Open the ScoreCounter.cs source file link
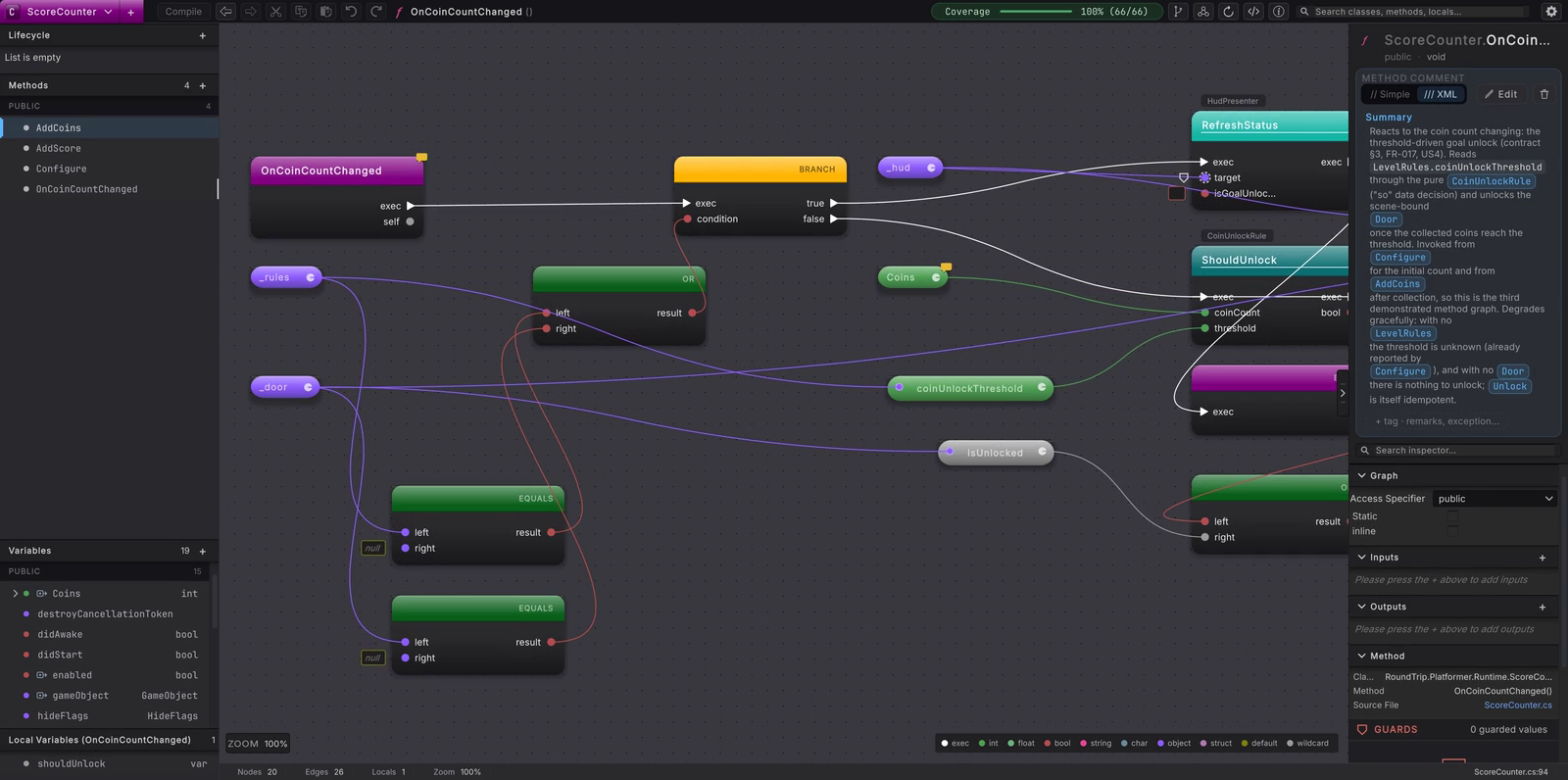Screen dimensions: 1568x780 [1518, 706]
